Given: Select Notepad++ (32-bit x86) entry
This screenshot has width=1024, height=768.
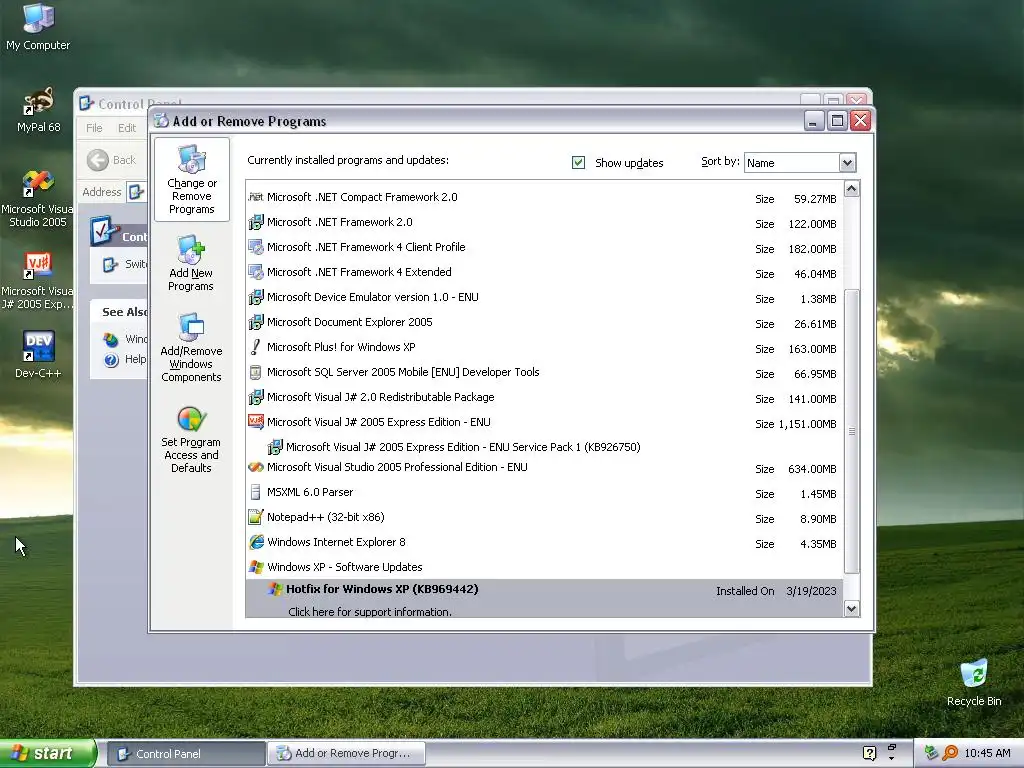Looking at the screenshot, I should pos(545,518).
